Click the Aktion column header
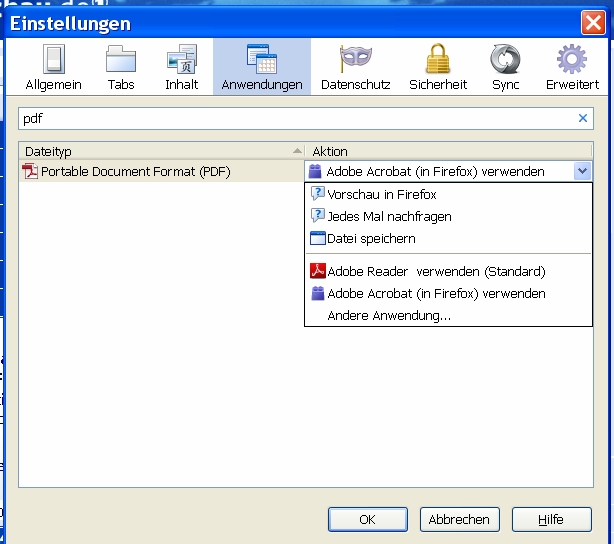 coord(448,151)
